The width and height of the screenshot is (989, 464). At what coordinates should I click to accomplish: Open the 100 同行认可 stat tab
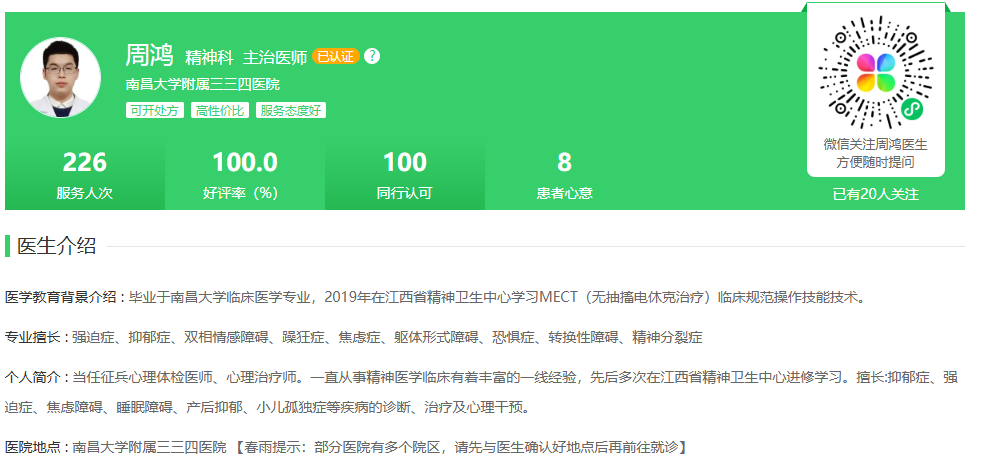(x=405, y=176)
